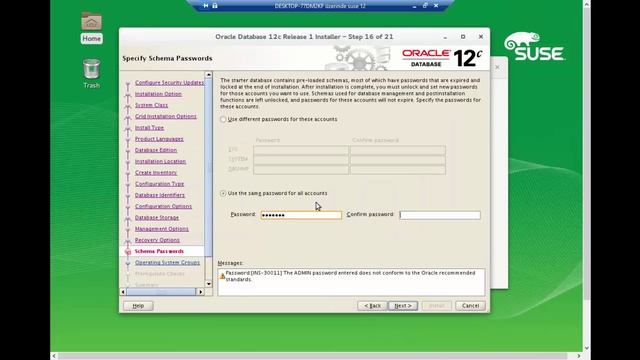Minimize the Oracle installer window
Image resolution: width=640 pixels, height=360 pixels.
point(445,37)
